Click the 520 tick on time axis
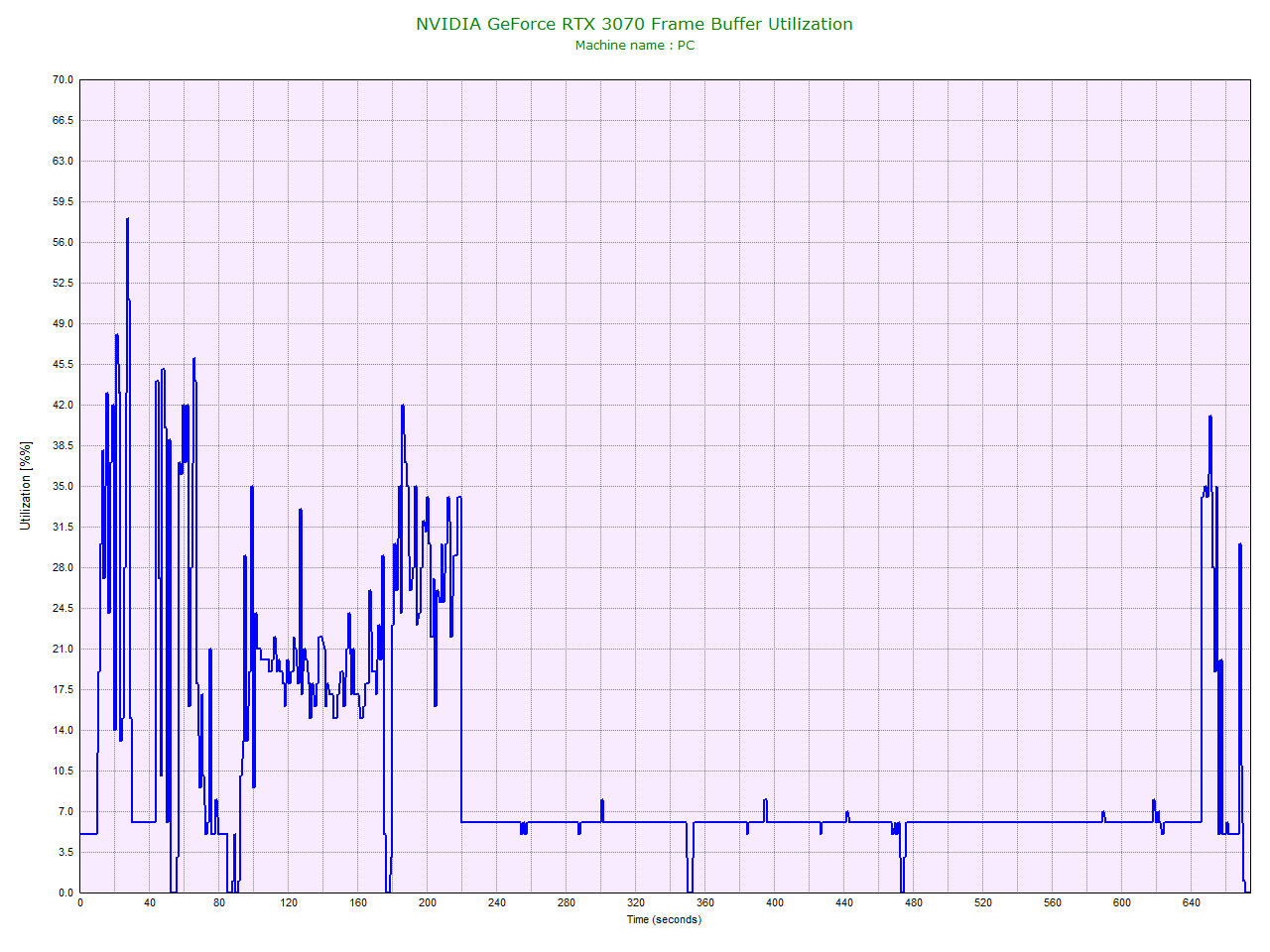Image resolution: width=1270 pixels, height=952 pixels. point(983,902)
